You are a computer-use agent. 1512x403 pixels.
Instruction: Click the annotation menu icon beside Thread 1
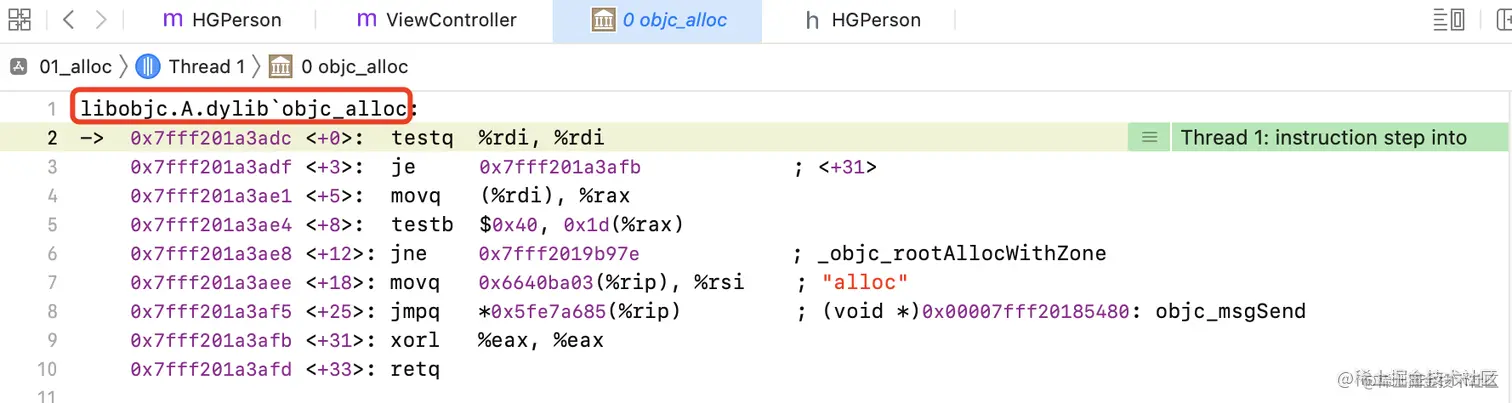coord(1149,138)
